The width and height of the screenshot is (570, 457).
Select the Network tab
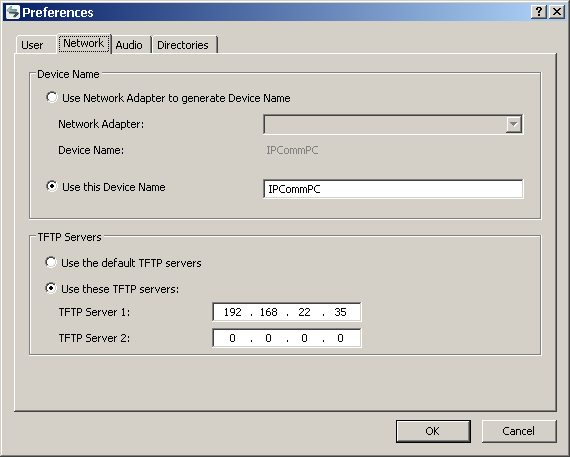(84, 43)
